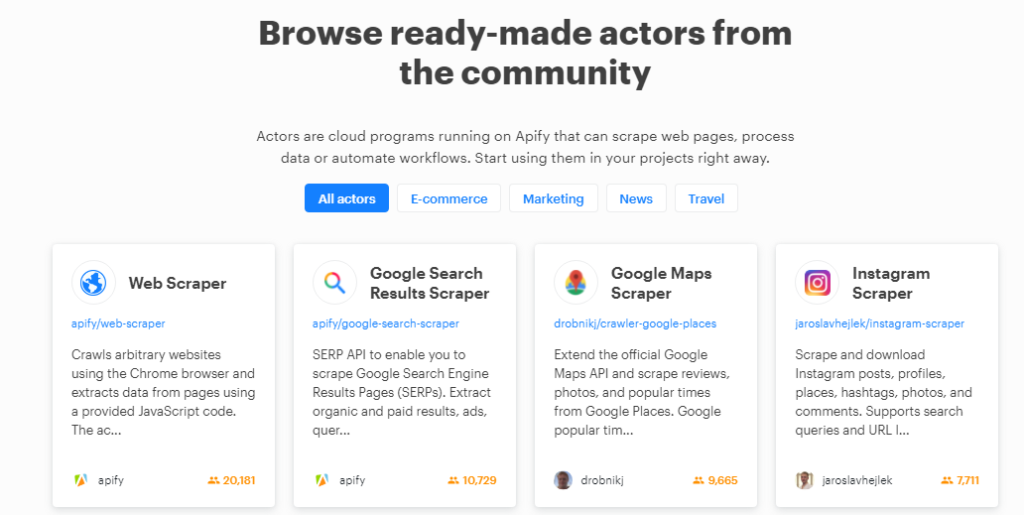
Task: Show News category actors
Action: tap(636, 198)
